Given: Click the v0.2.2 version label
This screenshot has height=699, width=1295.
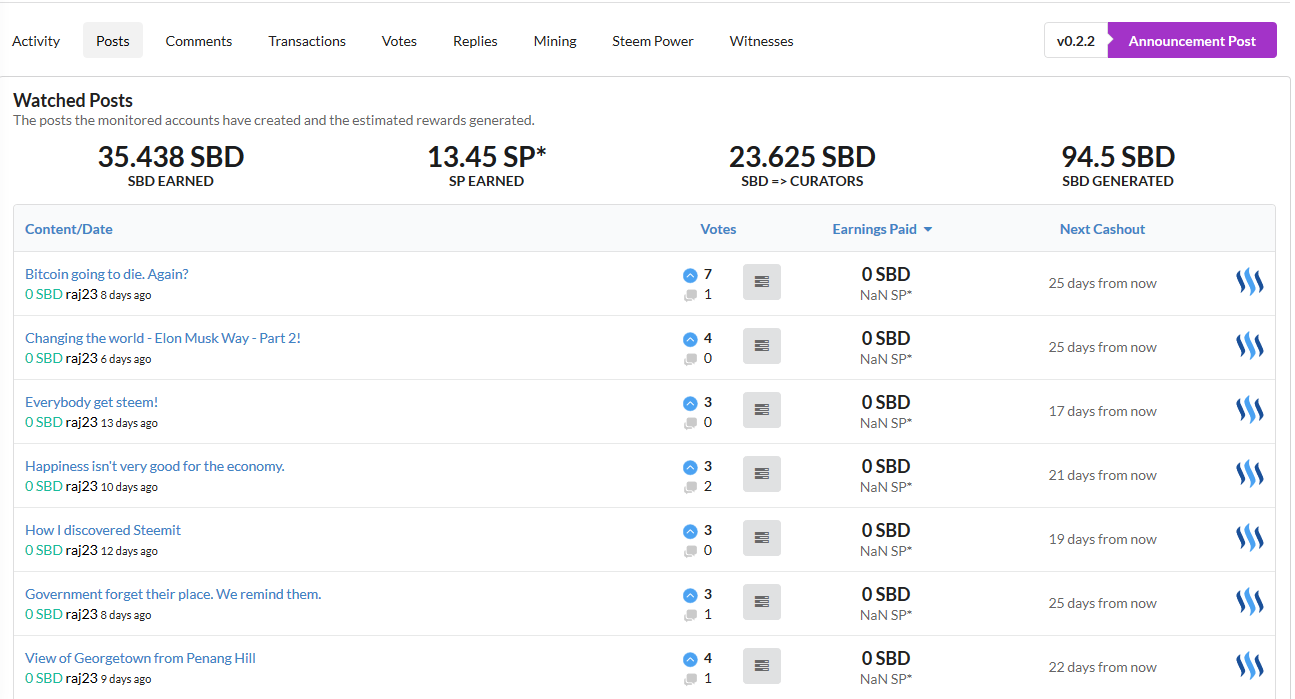Looking at the screenshot, I should (x=1076, y=41).
